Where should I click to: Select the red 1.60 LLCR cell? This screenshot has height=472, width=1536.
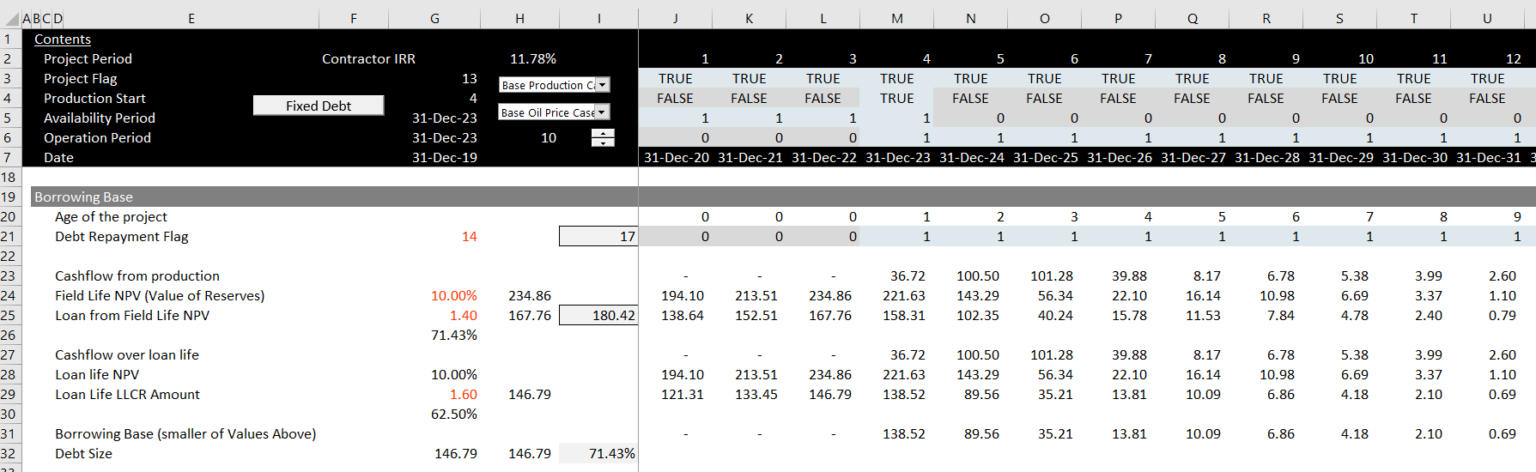point(462,394)
